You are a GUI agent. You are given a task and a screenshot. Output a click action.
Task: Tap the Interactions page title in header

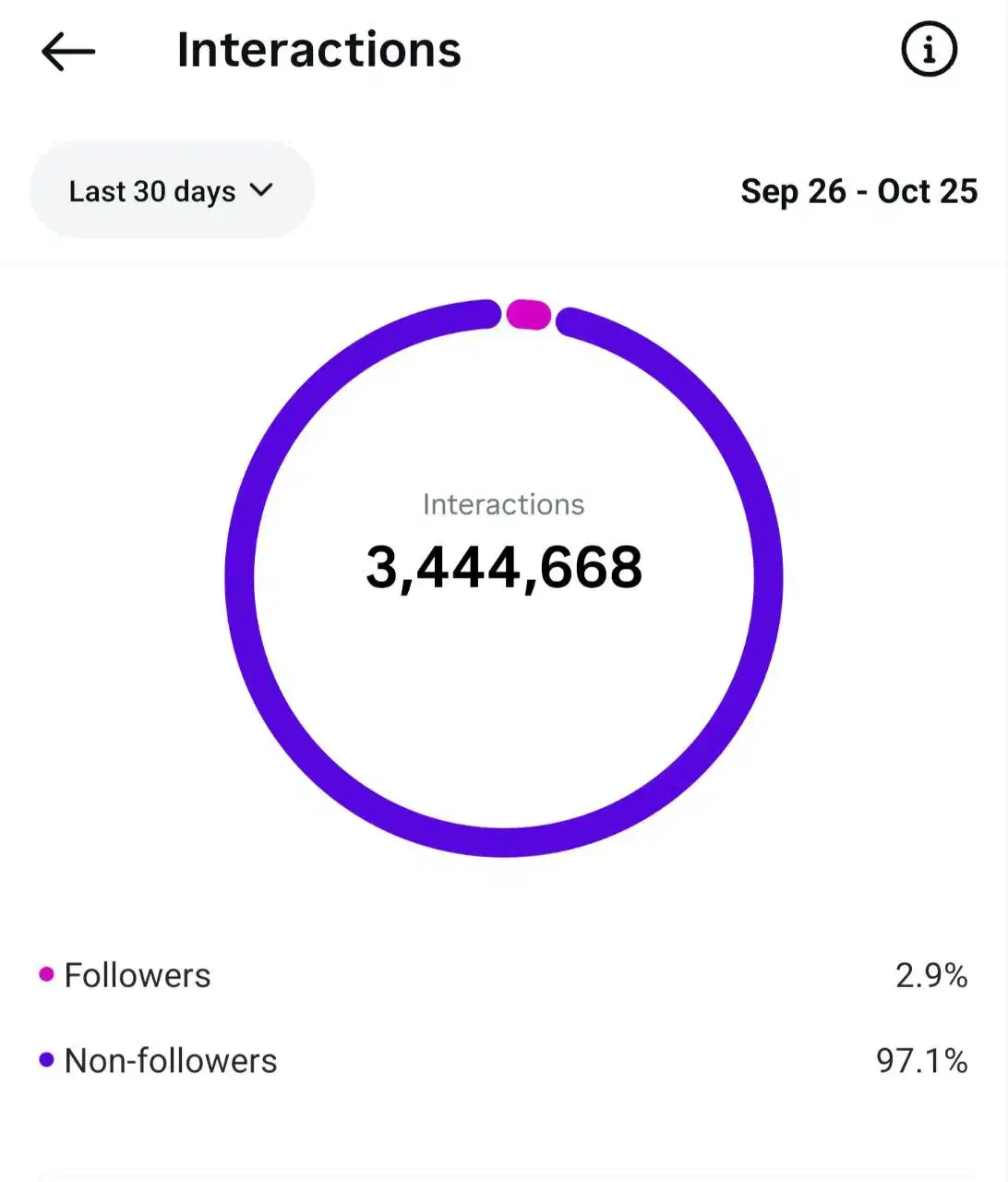[x=318, y=50]
